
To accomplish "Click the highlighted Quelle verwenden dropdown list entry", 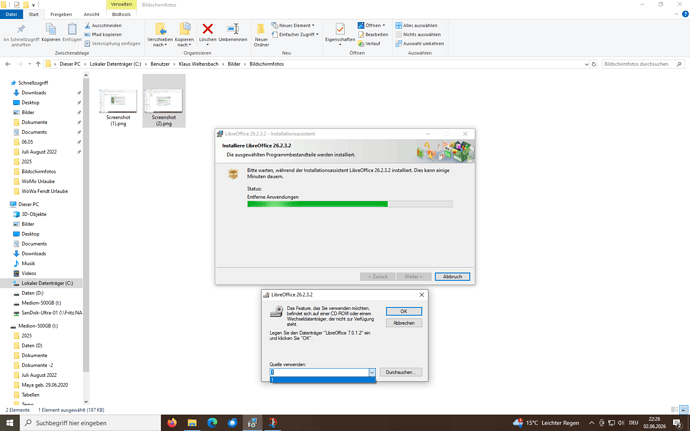I will tap(323, 380).
